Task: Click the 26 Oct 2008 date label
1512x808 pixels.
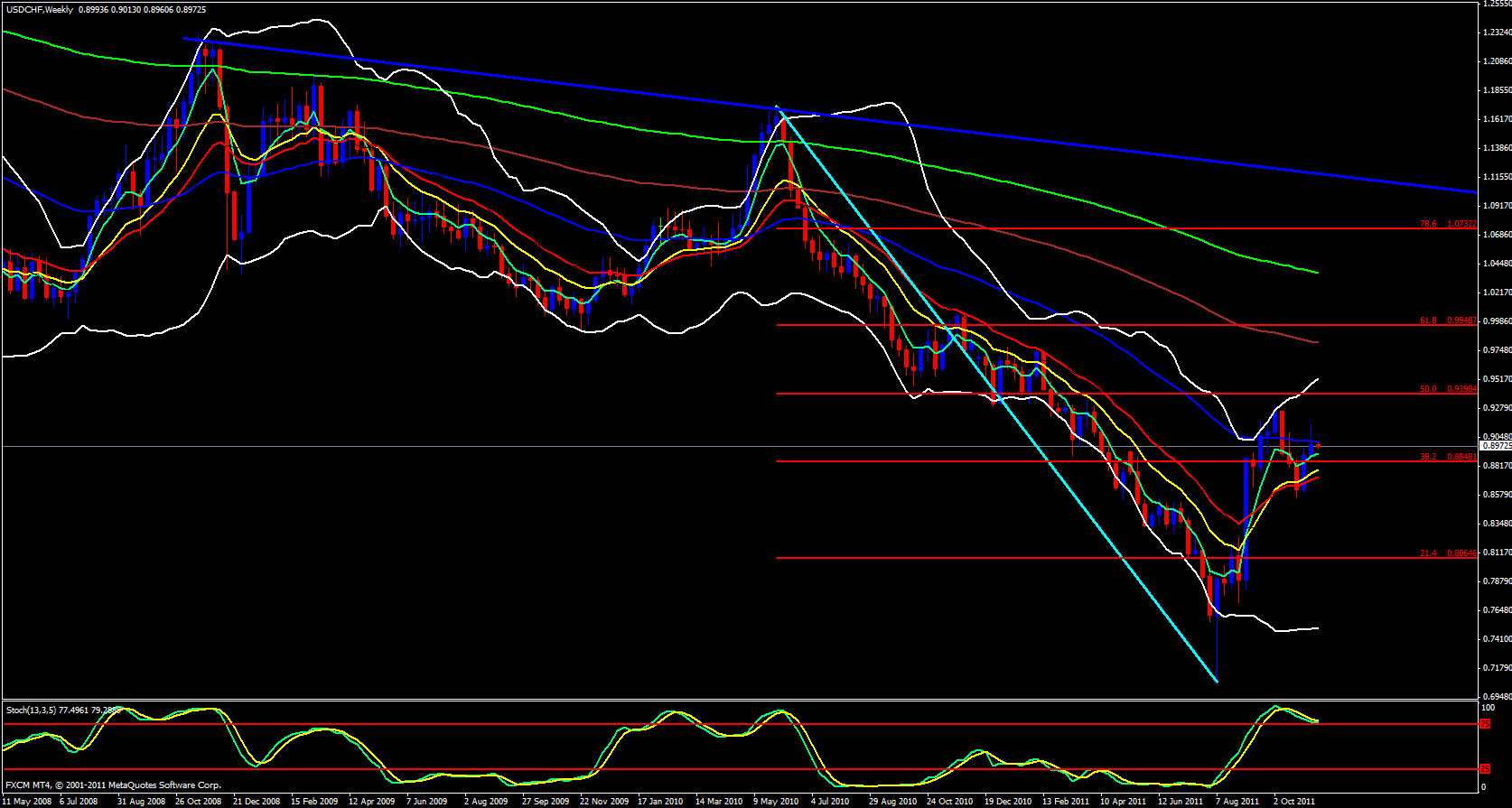Action: (x=198, y=802)
